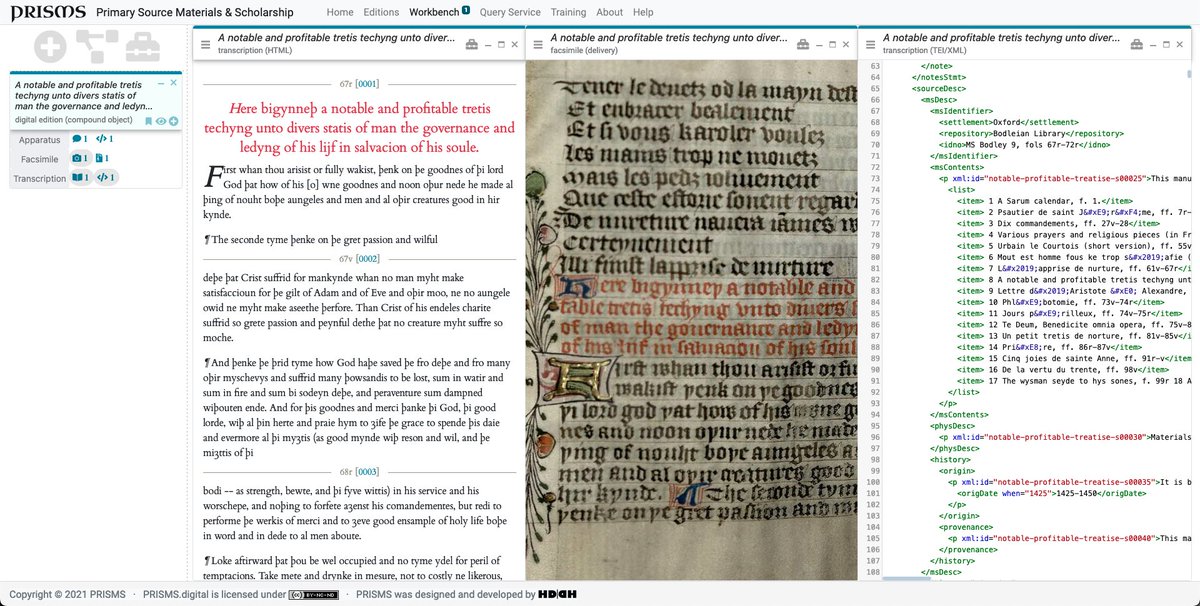Close the facsimile delivery panel
Image resolution: width=1200 pixels, height=606 pixels.
pyautogui.click(x=847, y=45)
